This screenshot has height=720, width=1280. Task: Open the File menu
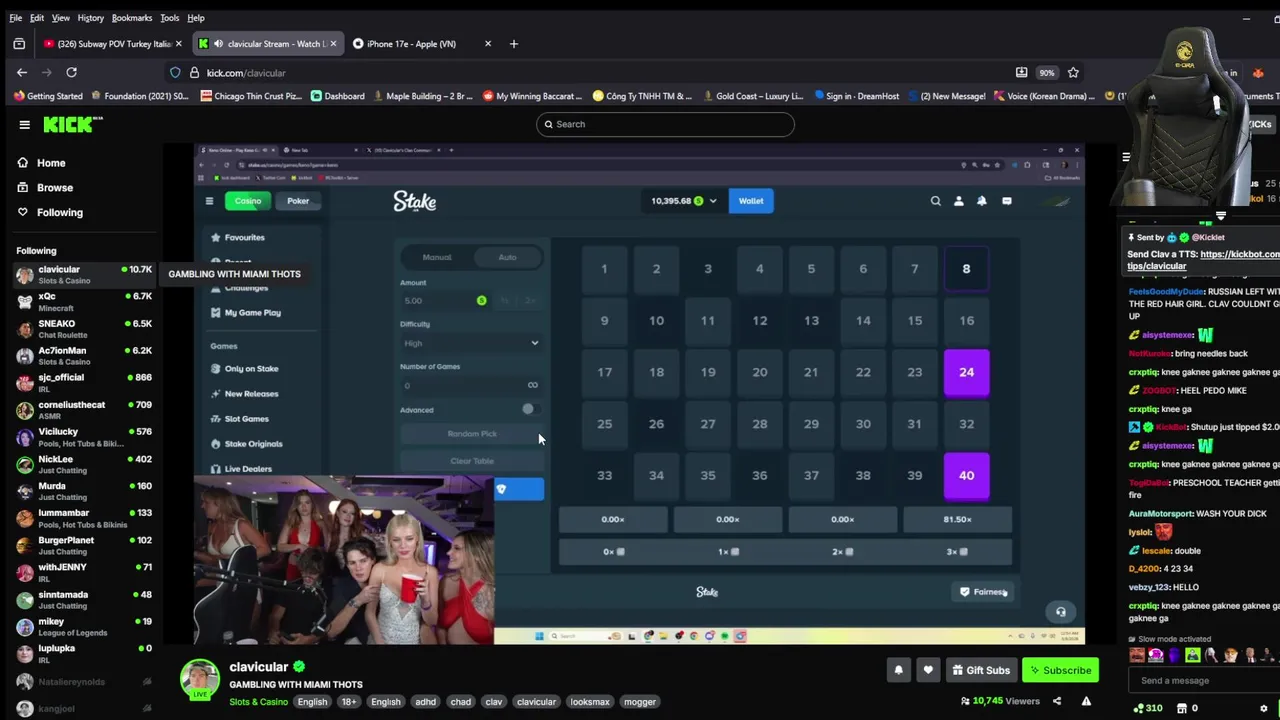pyautogui.click(x=16, y=18)
